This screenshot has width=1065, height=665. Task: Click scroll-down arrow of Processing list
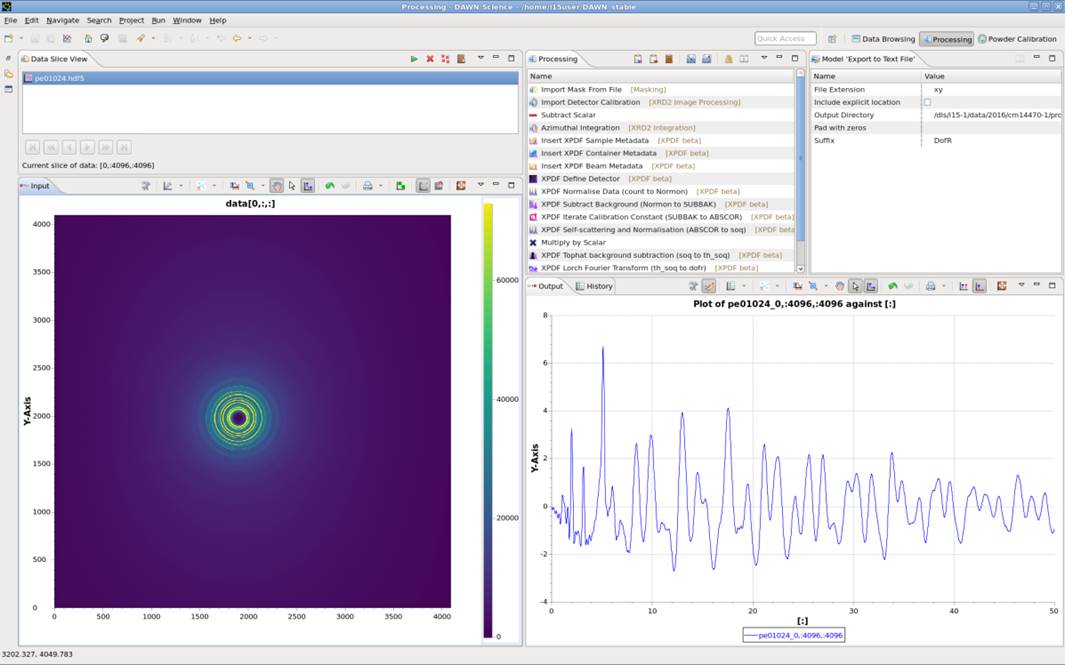pyautogui.click(x=799, y=268)
